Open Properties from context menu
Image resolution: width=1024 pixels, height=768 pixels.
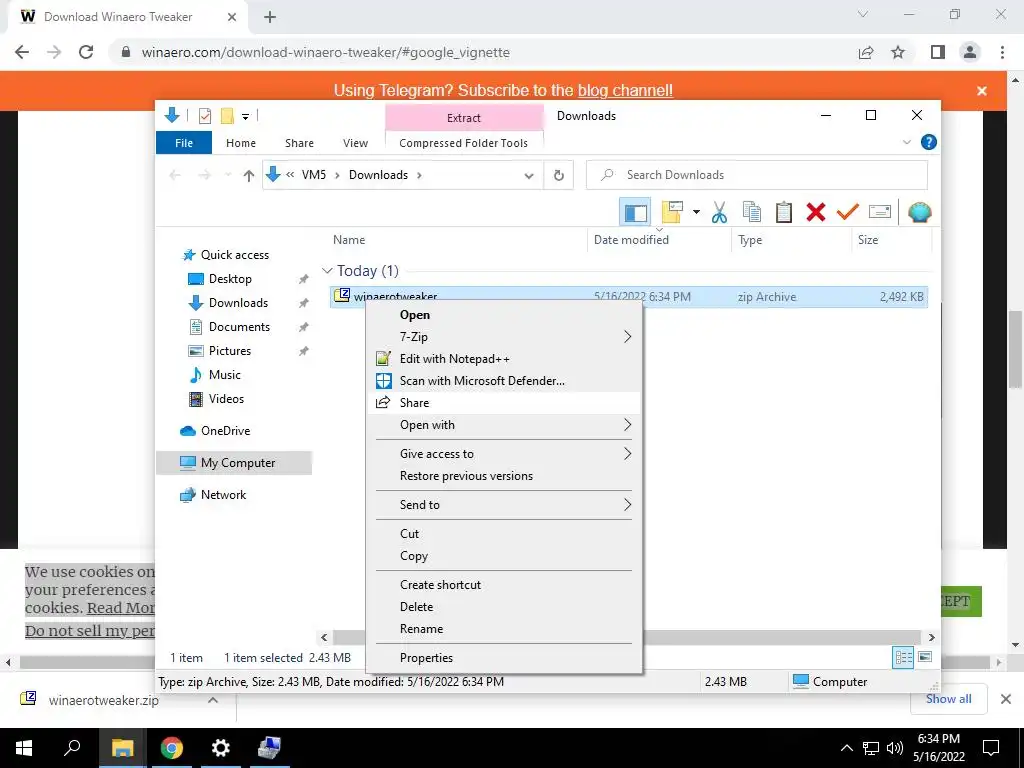[x=504, y=658]
